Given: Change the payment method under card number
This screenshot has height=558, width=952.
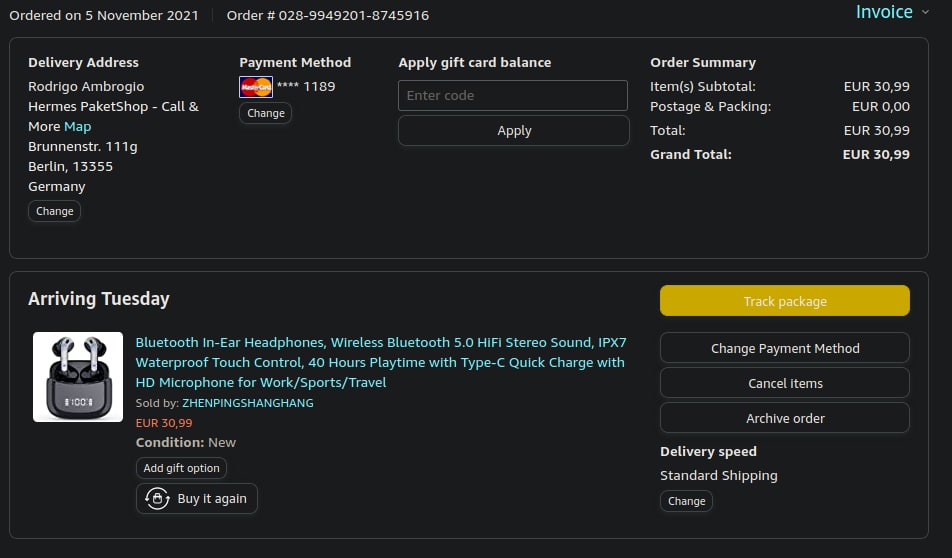Looking at the screenshot, I should [266, 113].
